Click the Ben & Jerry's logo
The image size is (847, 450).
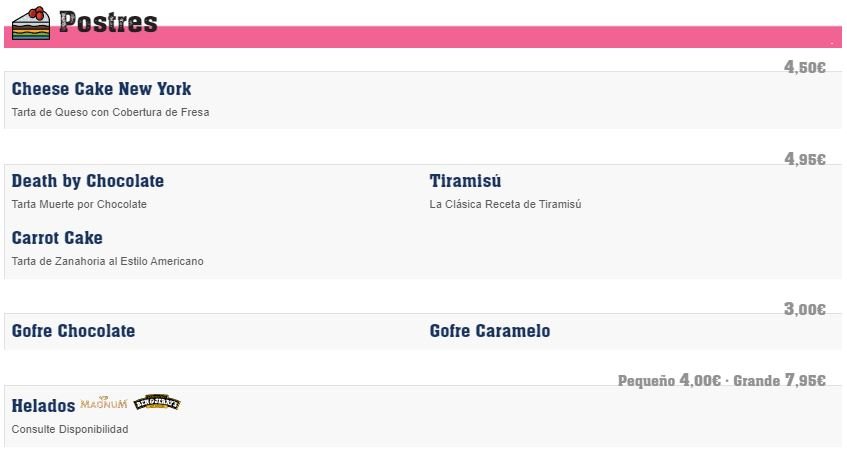(157, 402)
